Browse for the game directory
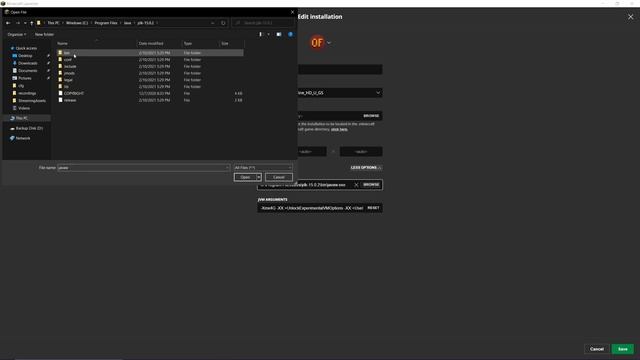Image resolution: width=640 pixels, height=360 pixels. (x=371, y=116)
